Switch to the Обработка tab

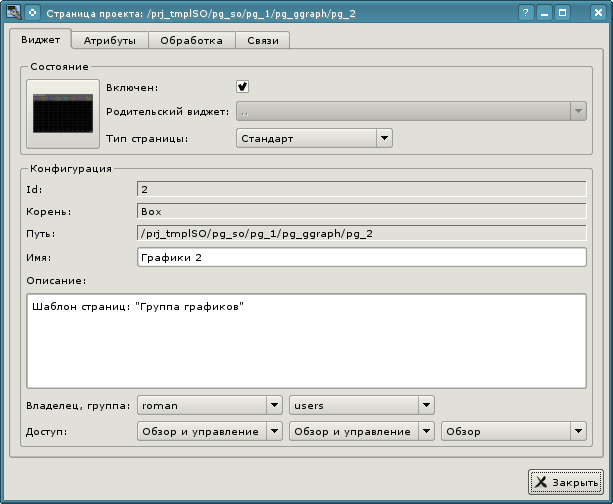(x=192, y=41)
